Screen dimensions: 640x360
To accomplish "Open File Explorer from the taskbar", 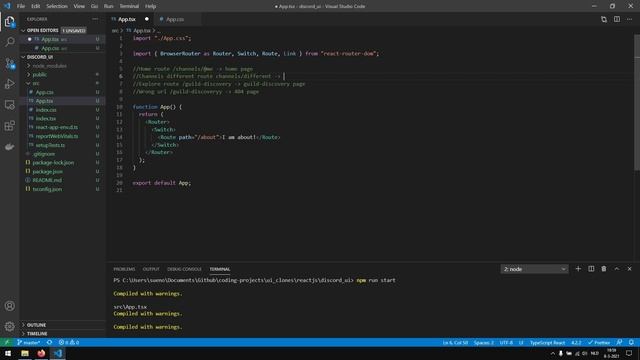I will click(x=25, y=353).
